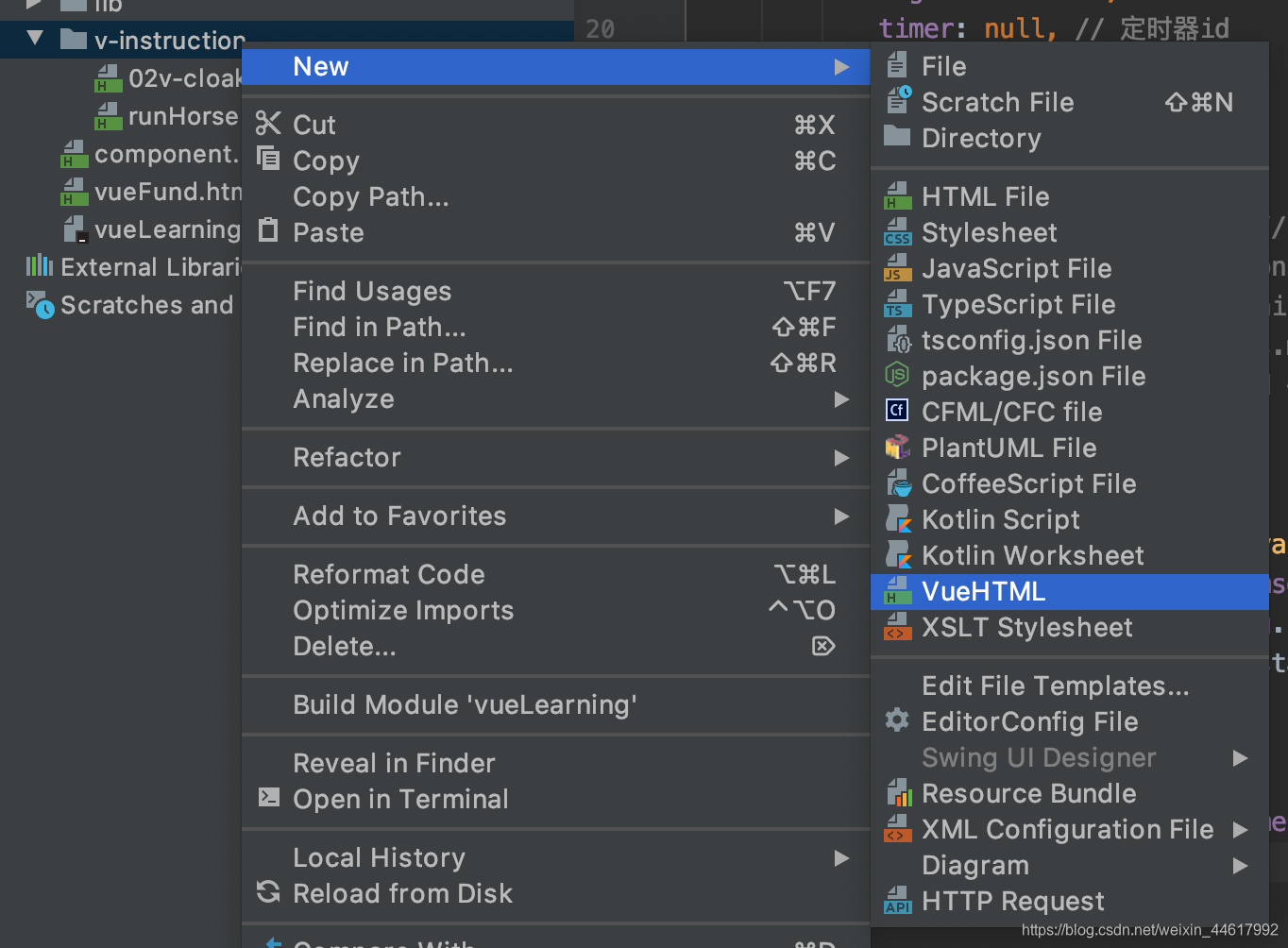Click the VueHTML template icon
Image resolution: width=1288 pixels, height=948 pixels.
point(897,591)
